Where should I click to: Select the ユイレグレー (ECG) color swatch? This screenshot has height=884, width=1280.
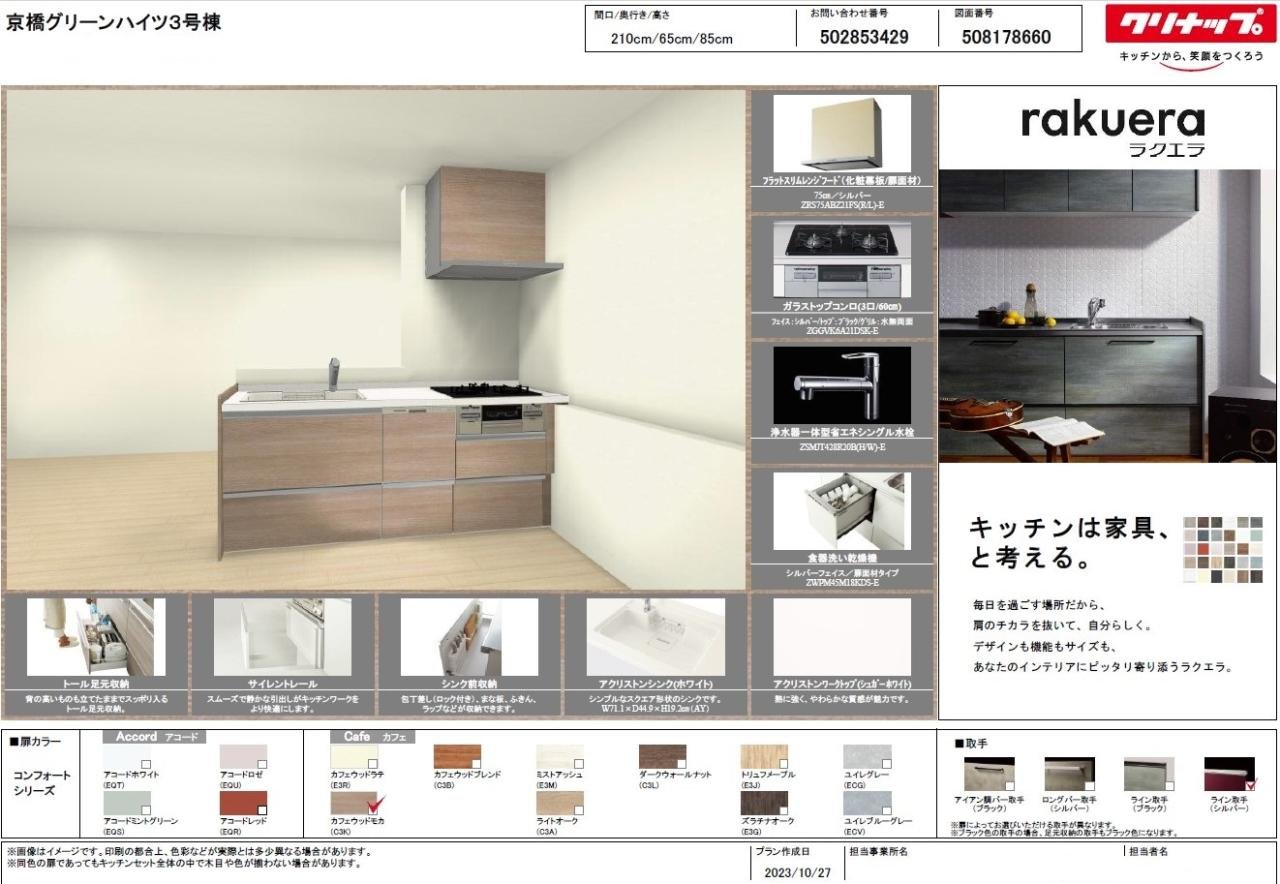tap(867, 757)
